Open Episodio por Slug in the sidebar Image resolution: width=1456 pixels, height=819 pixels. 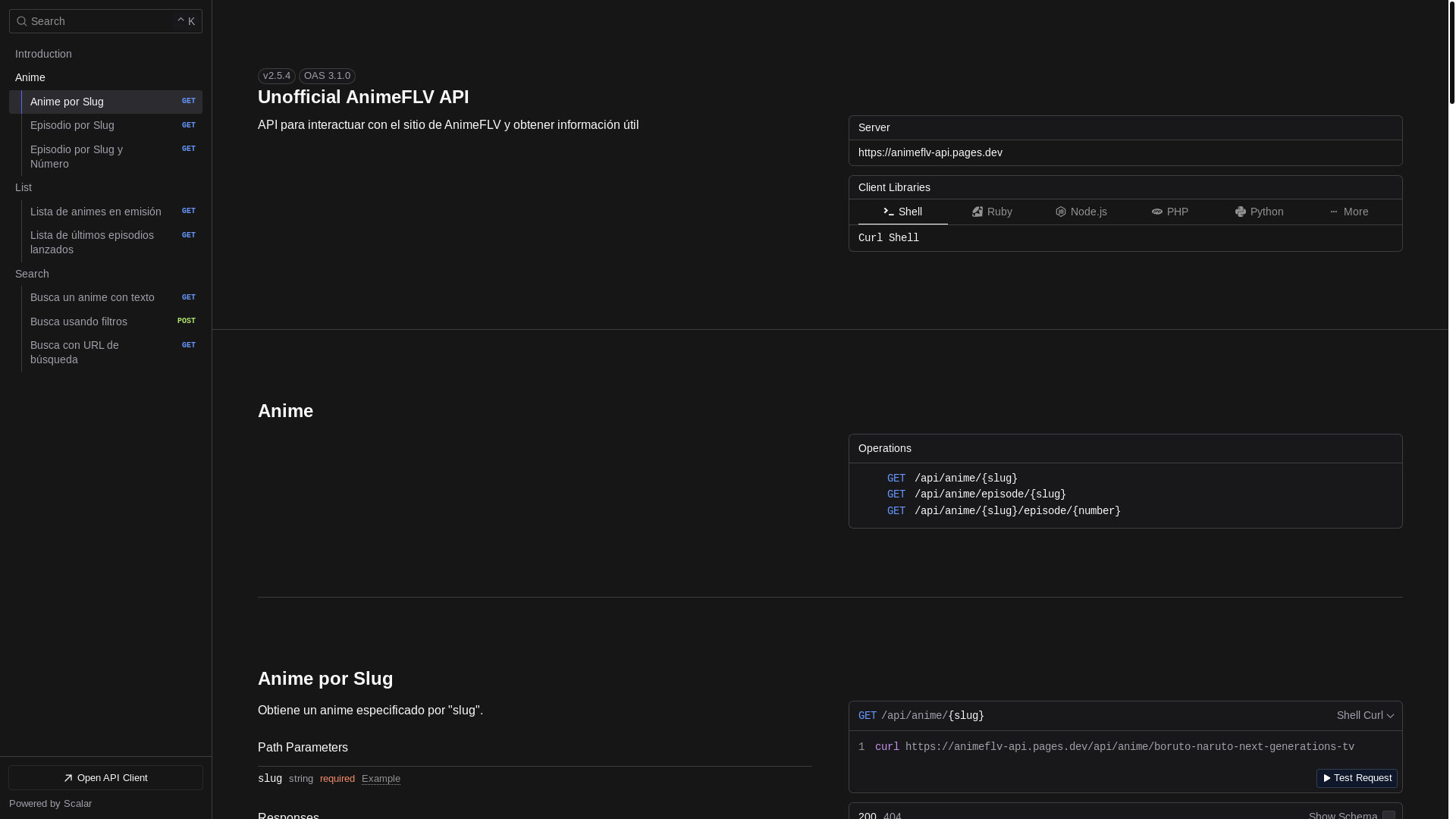point(105,125)
